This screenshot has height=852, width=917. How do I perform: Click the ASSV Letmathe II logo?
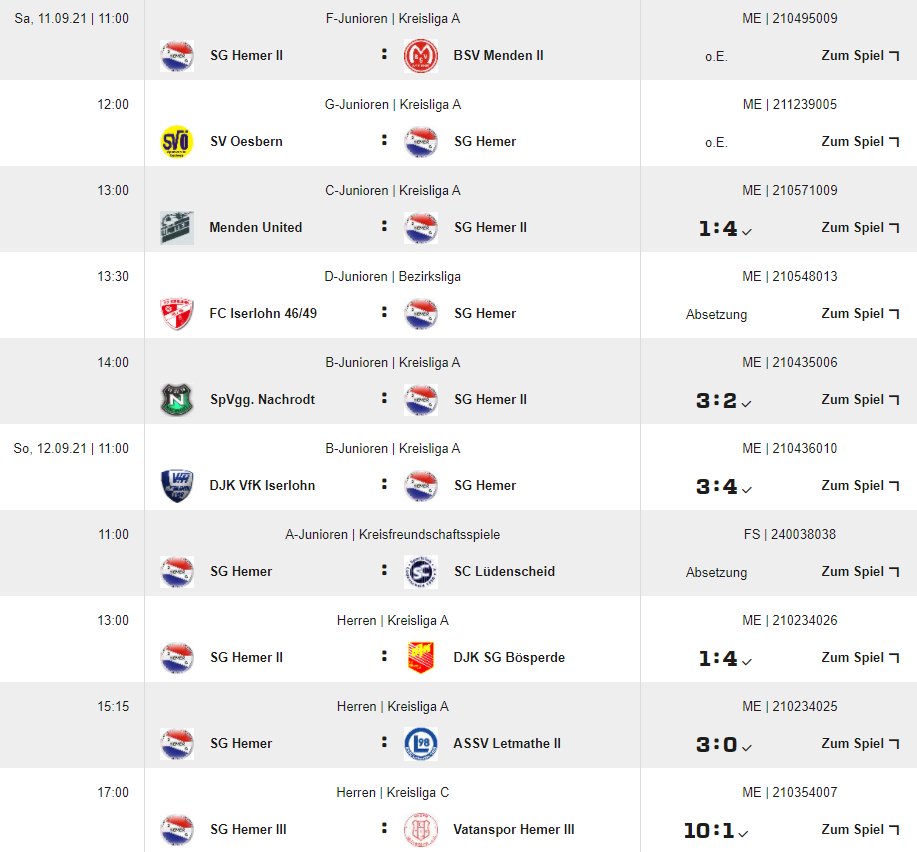click(x=421, y=744)
